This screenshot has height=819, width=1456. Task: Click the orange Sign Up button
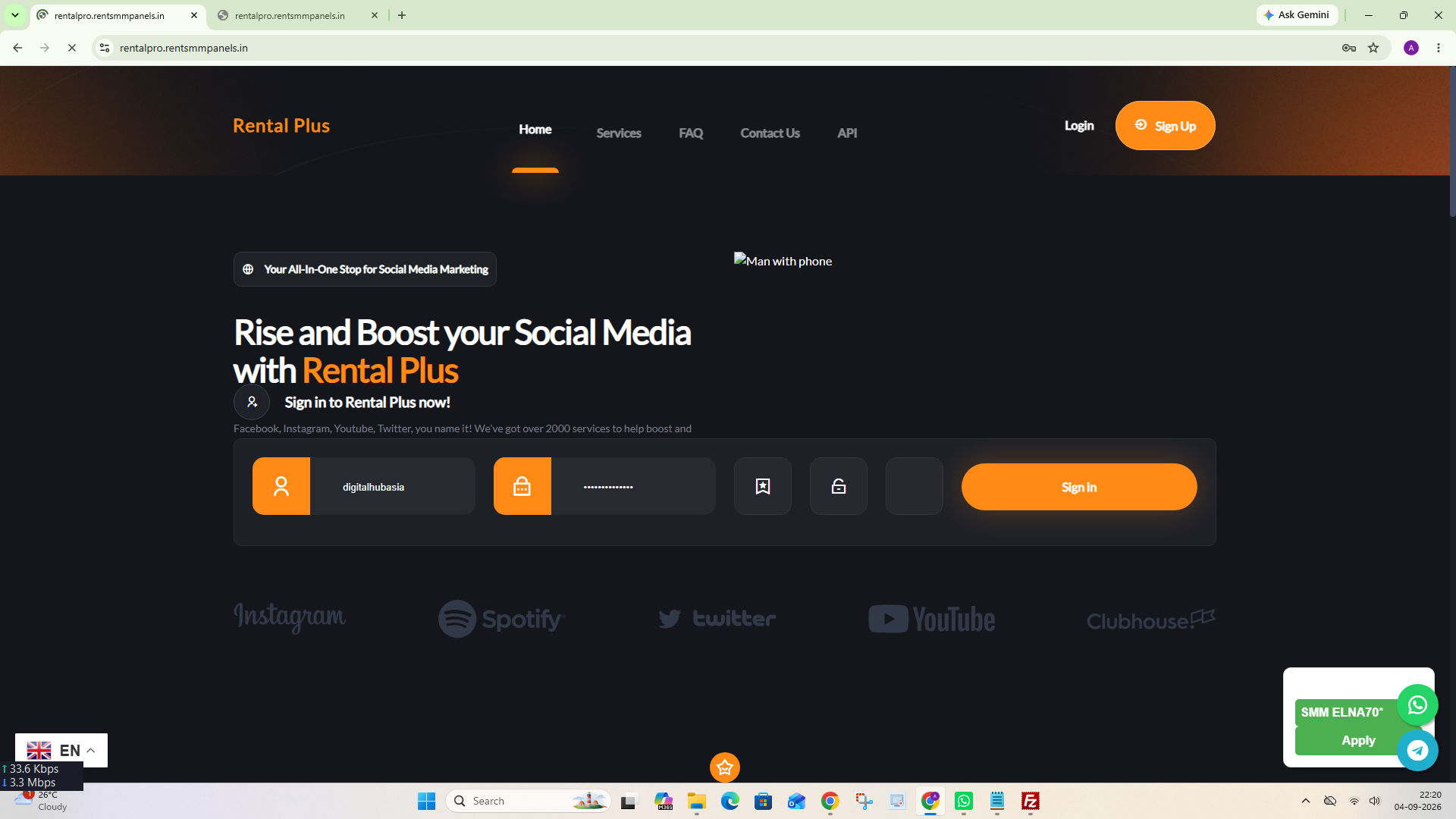point(1166,126)
